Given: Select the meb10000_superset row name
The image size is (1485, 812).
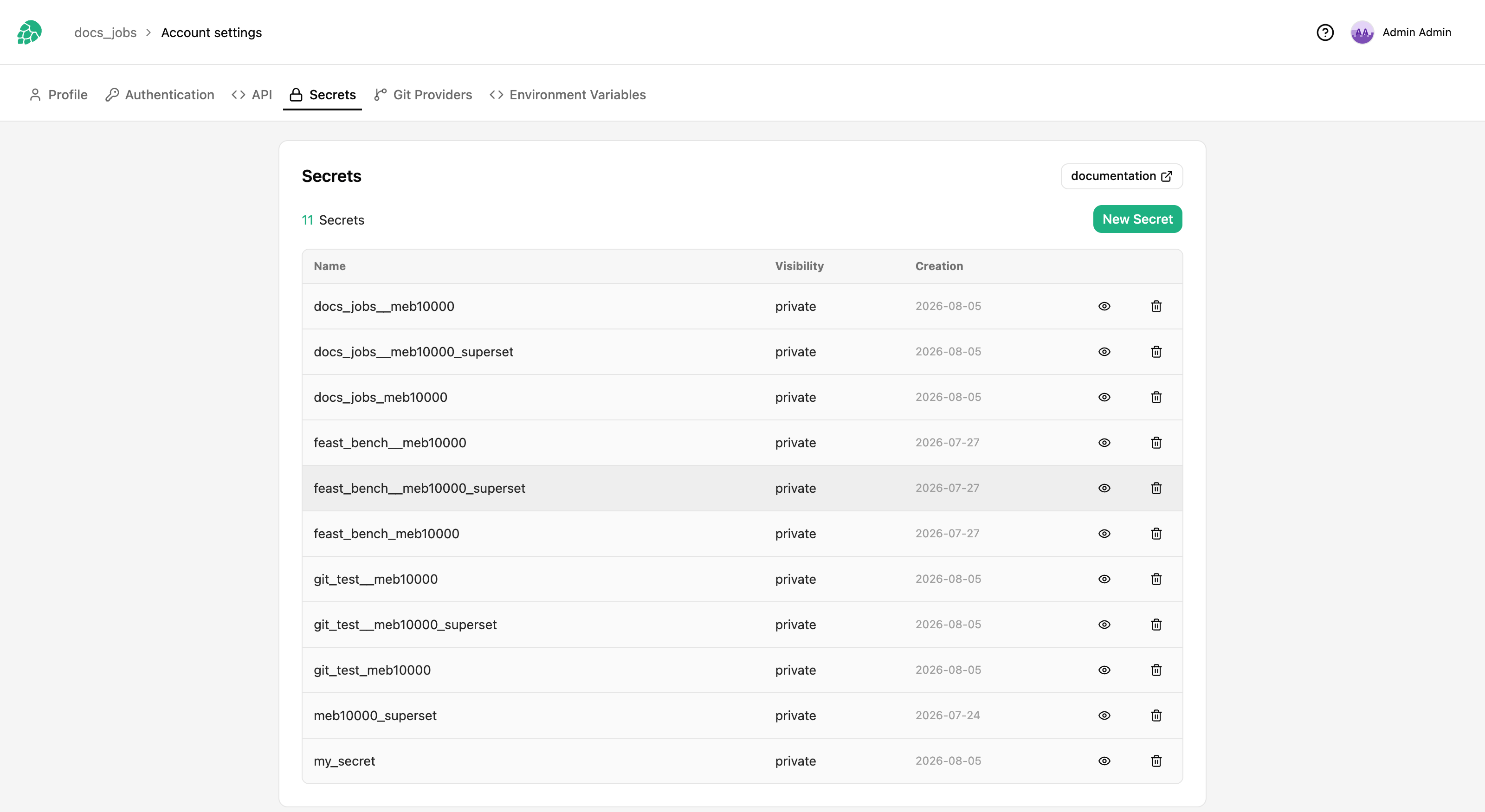Looking at the screenshot, I should tap(374, 716).
